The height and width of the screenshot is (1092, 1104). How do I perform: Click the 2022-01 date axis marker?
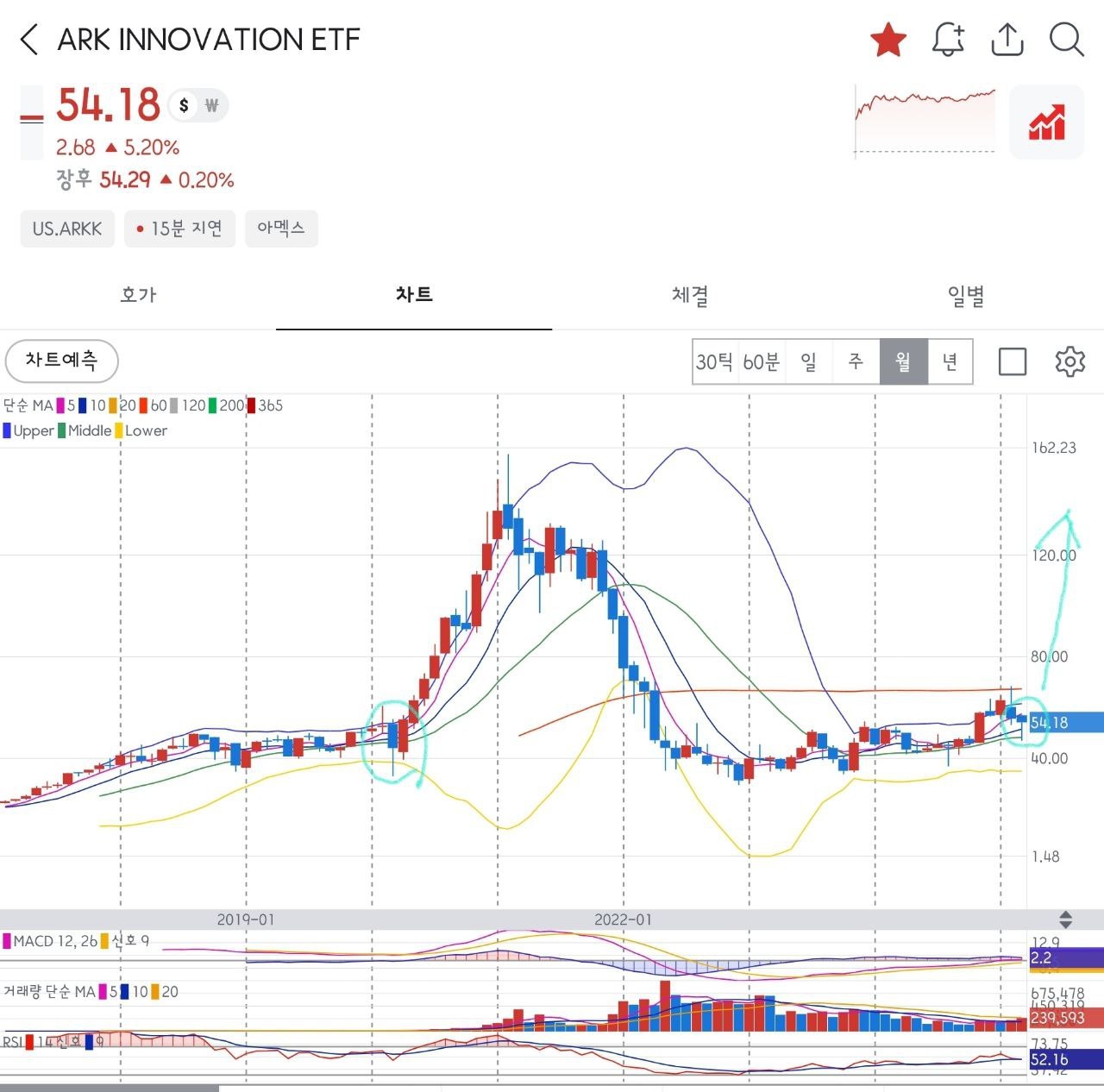tap(624, 919)
